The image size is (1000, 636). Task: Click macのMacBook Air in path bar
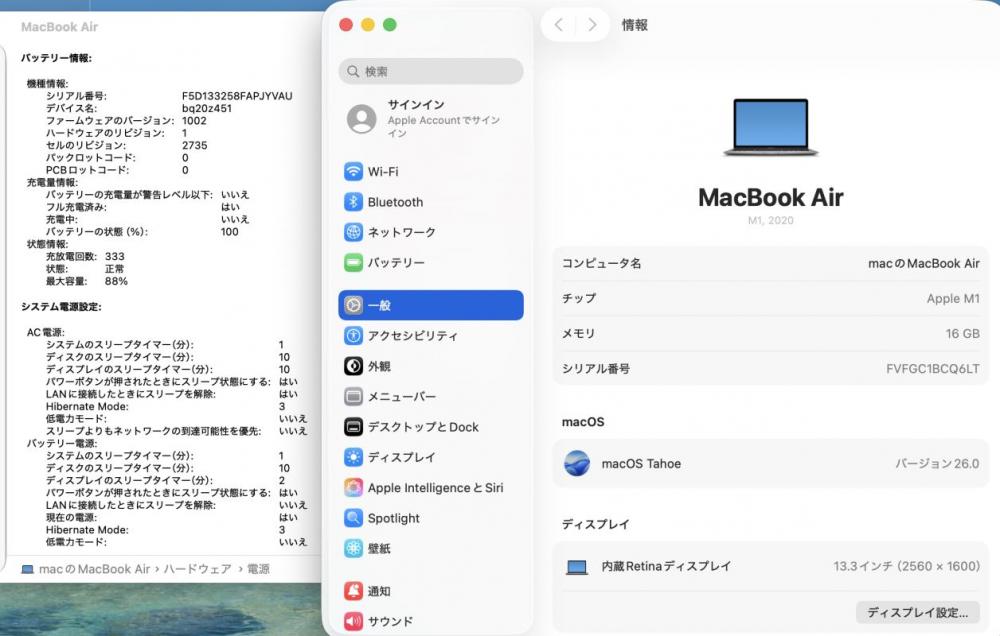(x=94, y=569)
